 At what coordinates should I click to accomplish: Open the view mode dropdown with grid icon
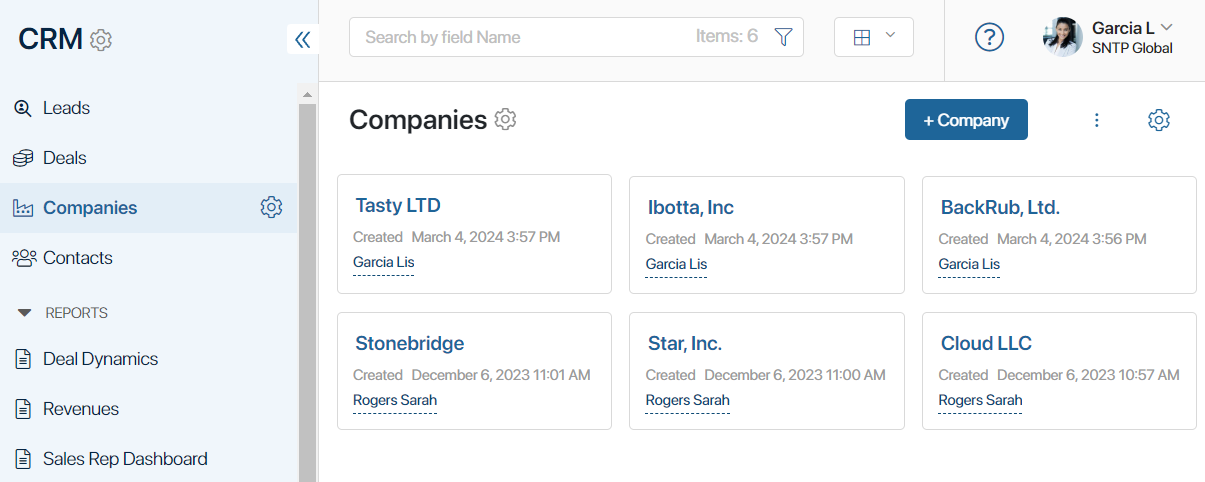(x=874, y=37)
